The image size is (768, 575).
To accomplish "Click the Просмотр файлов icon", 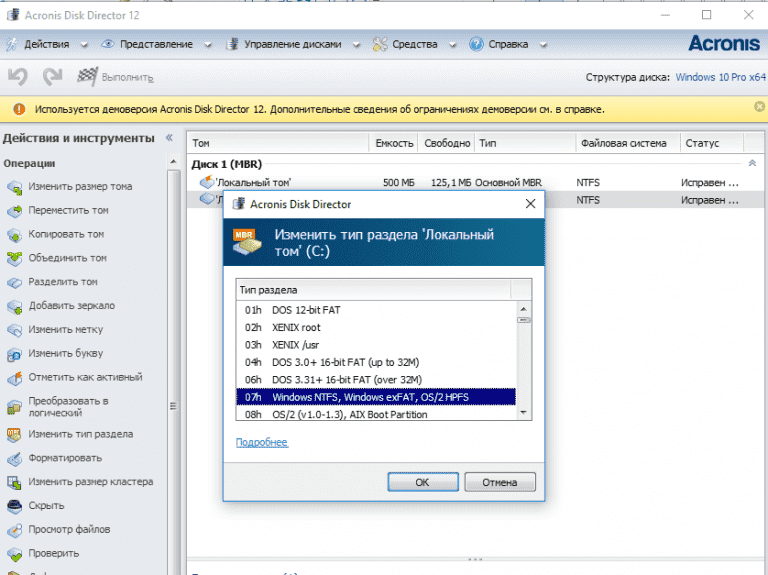I will (x=15, y=530).
